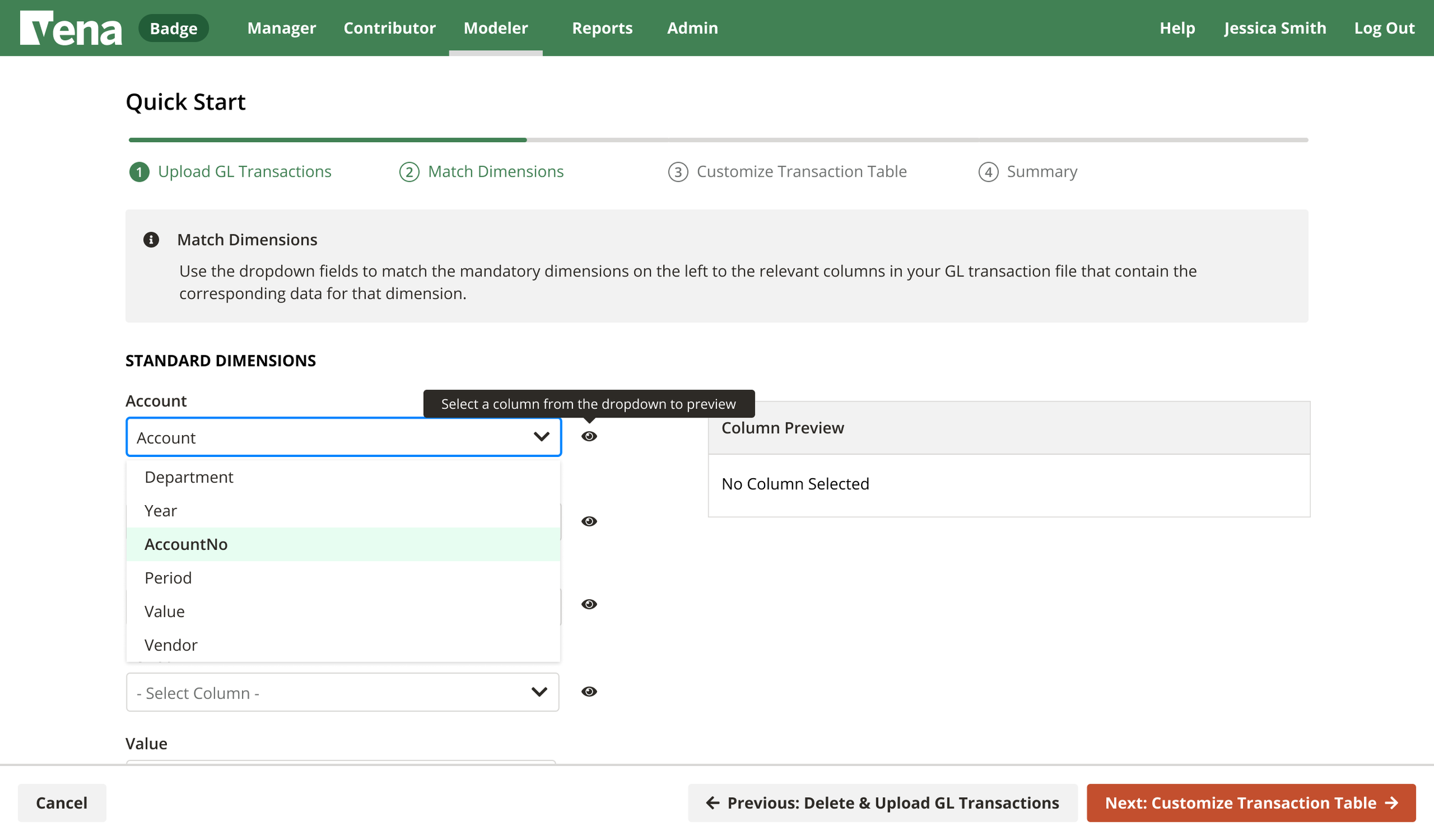
Task: Click step 1 Upload GL Transactions circle
Action: pyautogui.click(x=139, y=171)
